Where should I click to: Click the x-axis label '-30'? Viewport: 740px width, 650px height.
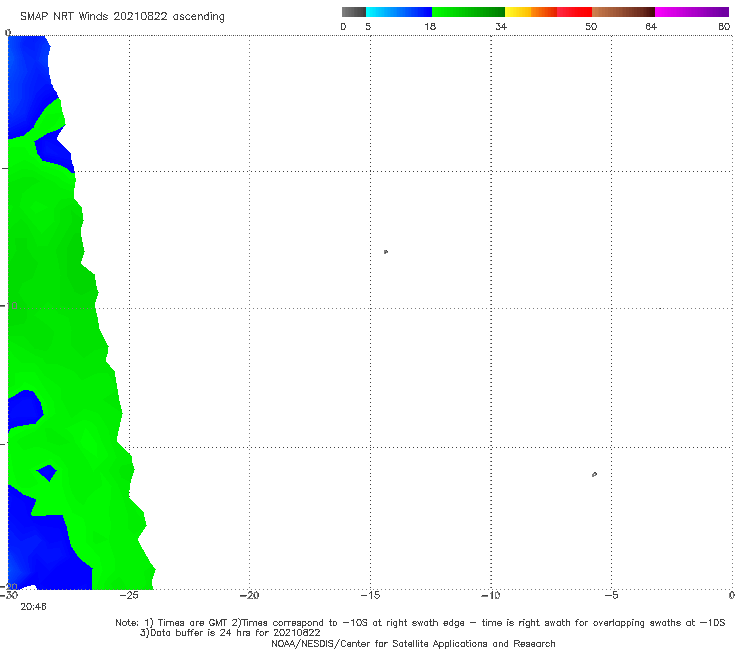(9, 595)
